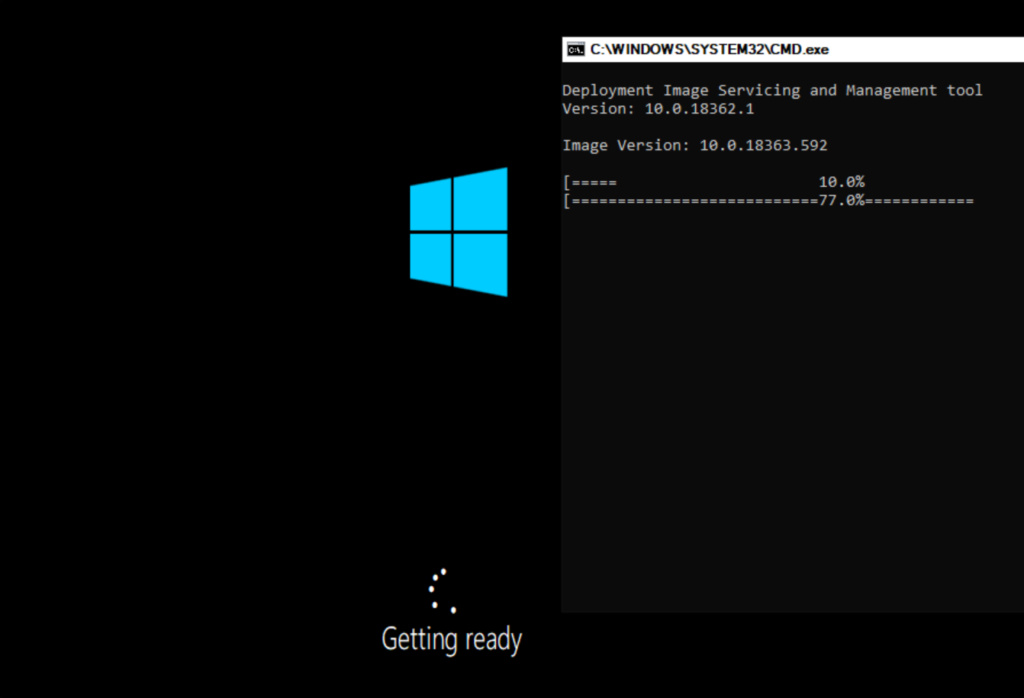
Task: Click the 'Image Version: 10.0.18363.592' line
Action: (695, 146)
